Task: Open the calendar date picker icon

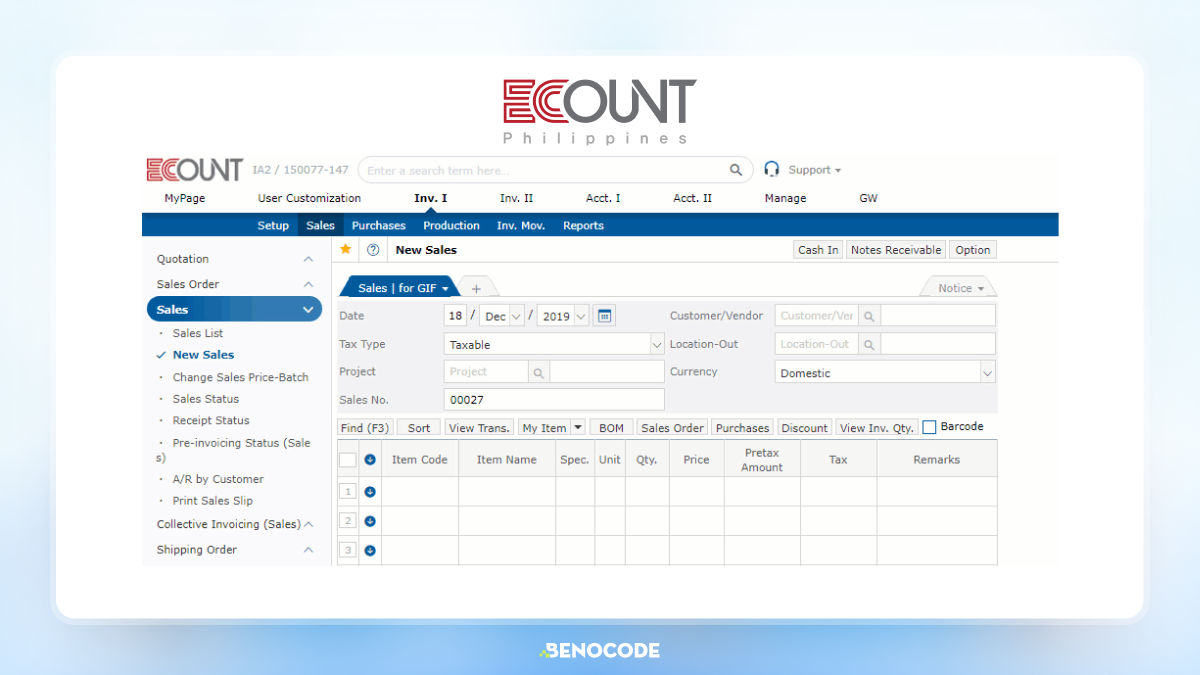Action: point(604,316)
